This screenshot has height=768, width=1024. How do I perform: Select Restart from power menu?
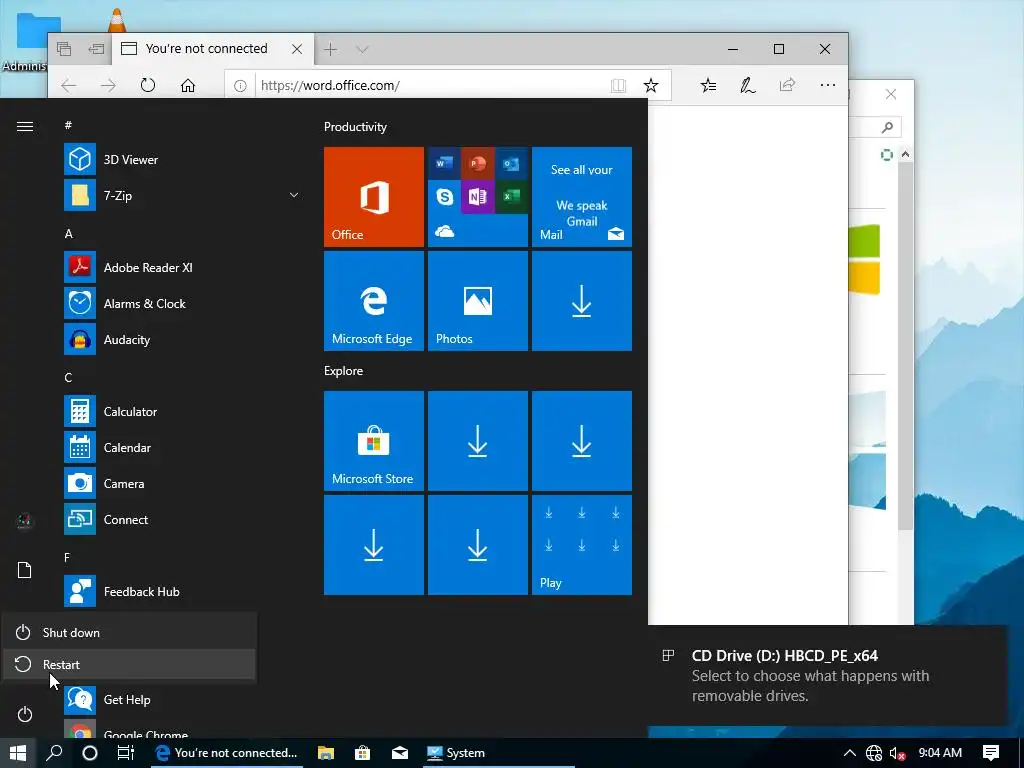click(129, 664)
